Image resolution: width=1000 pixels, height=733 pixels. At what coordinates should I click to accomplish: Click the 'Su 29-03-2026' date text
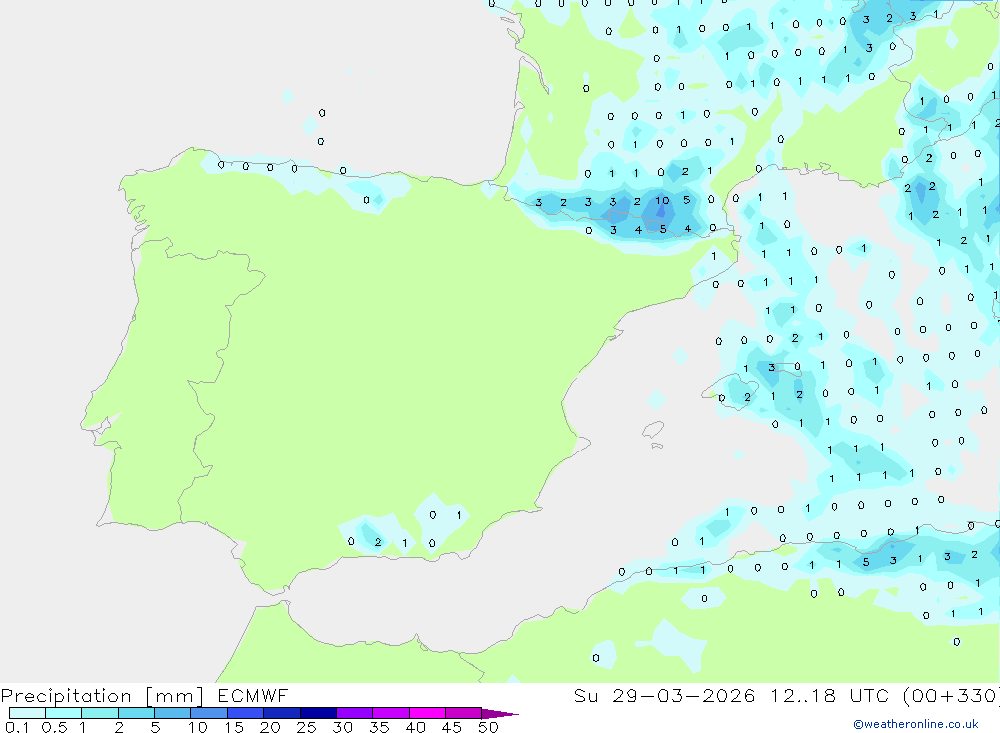[665, 695]
